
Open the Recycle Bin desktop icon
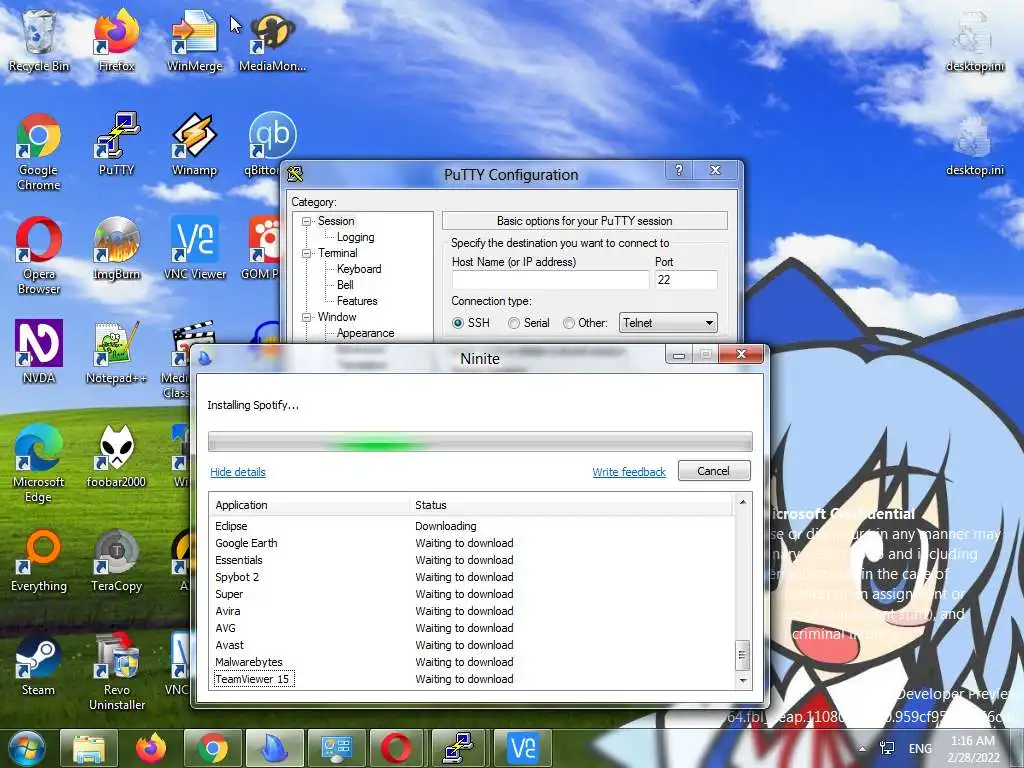click(39, 40)
